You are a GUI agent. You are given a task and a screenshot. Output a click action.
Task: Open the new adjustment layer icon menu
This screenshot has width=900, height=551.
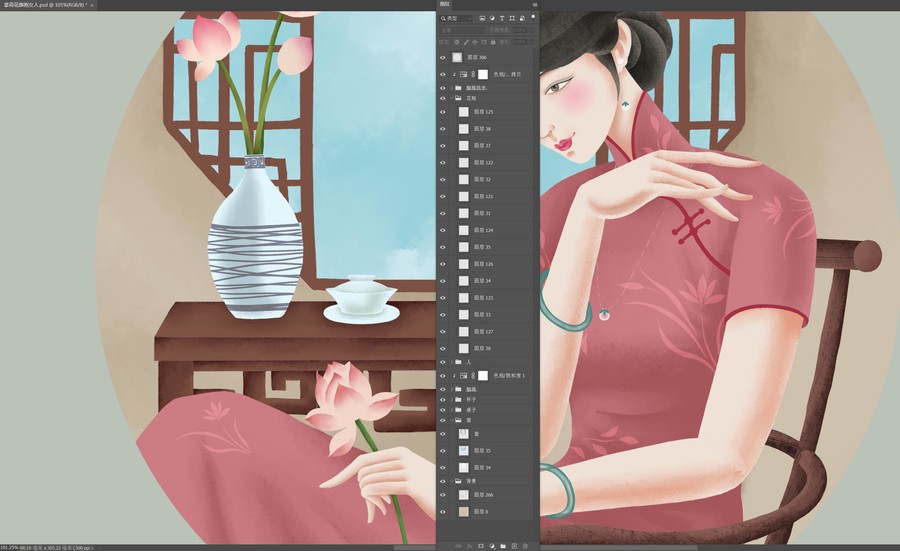click(492, 546)
